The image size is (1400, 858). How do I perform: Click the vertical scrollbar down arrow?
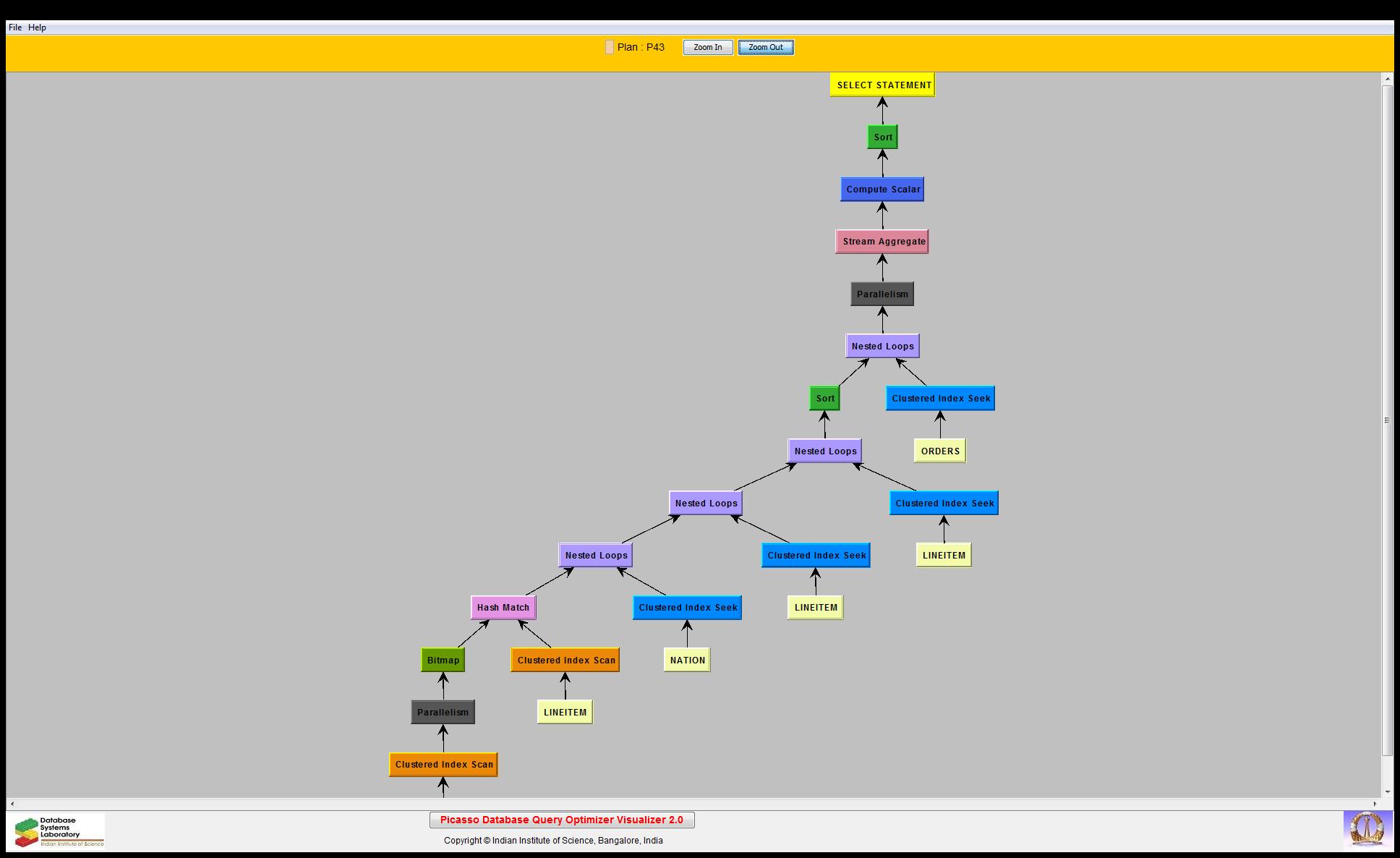pyautogui.click(x=1387, y=792)
